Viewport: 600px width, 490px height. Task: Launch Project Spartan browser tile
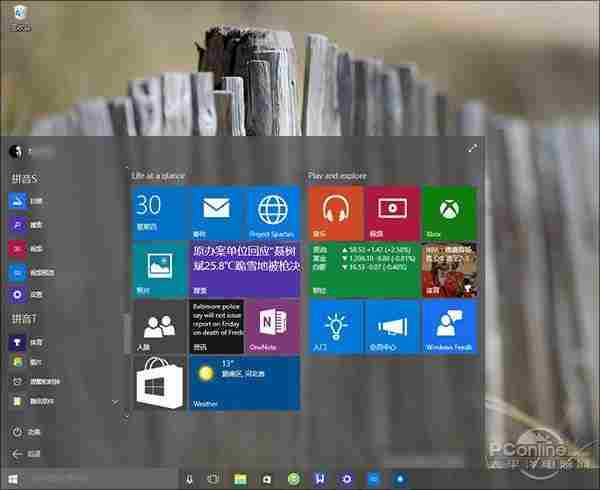tap(273, 214)
